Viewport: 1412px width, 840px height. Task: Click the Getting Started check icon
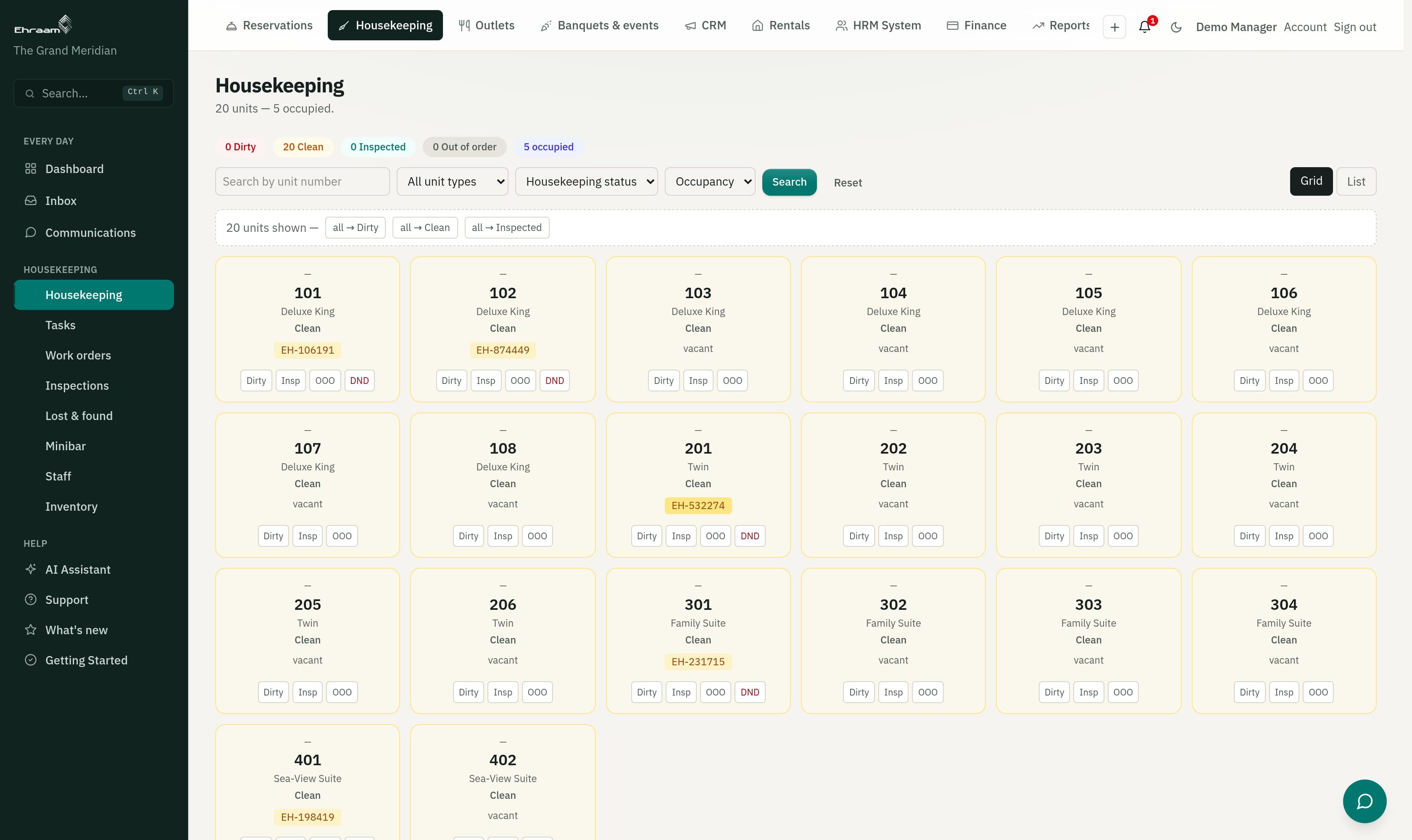(x=31, y=660)
